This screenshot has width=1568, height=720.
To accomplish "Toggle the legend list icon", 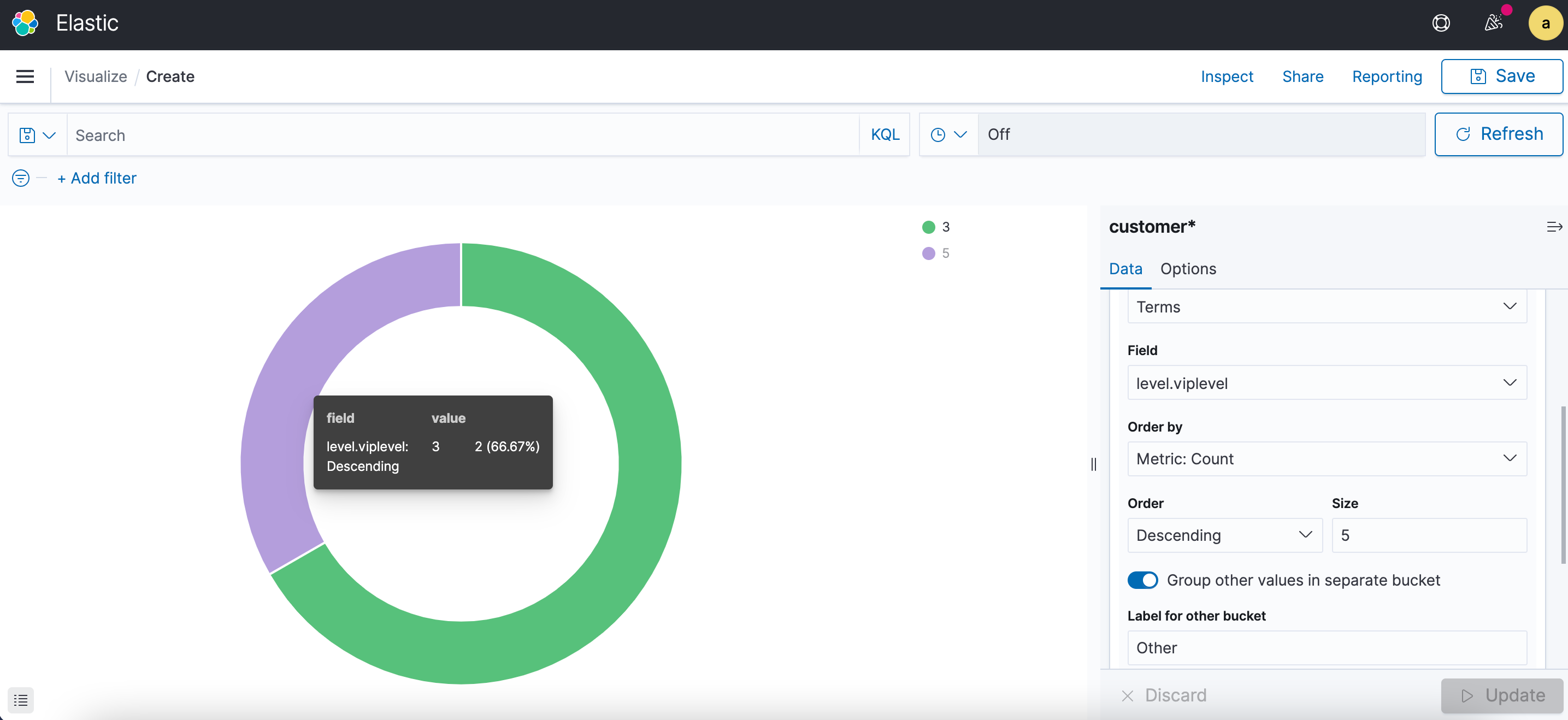I will [x=21, y=700].
